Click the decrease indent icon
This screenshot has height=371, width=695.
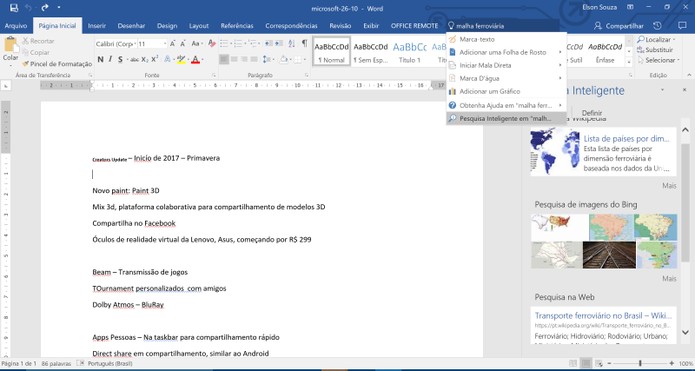pyautogui.click(x=269, y=43)
